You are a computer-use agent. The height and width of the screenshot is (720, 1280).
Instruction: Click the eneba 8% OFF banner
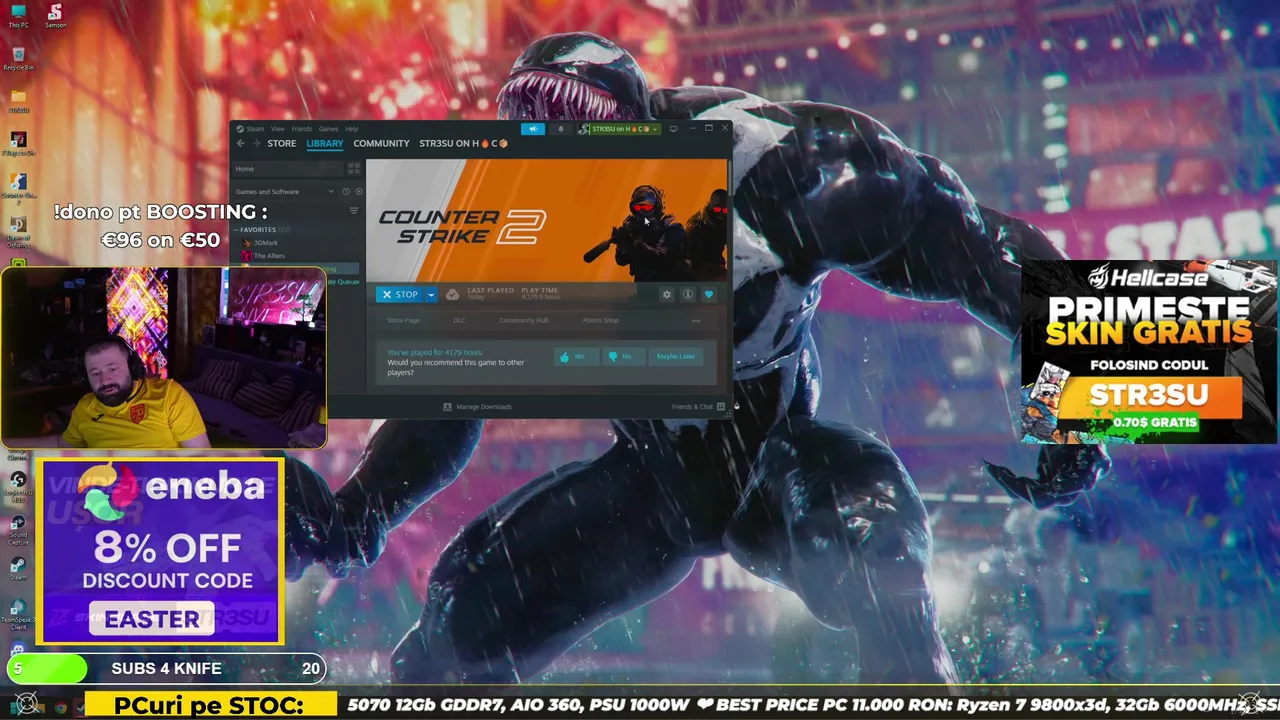pyautogui.click(x=160, y=551)
